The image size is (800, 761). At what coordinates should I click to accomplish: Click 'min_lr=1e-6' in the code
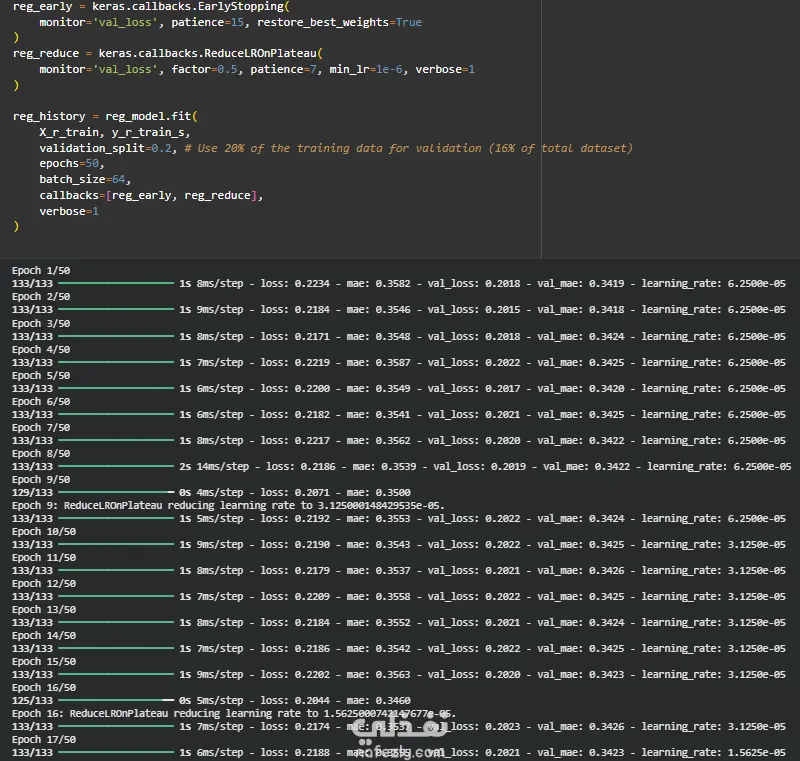coord(366,69)
